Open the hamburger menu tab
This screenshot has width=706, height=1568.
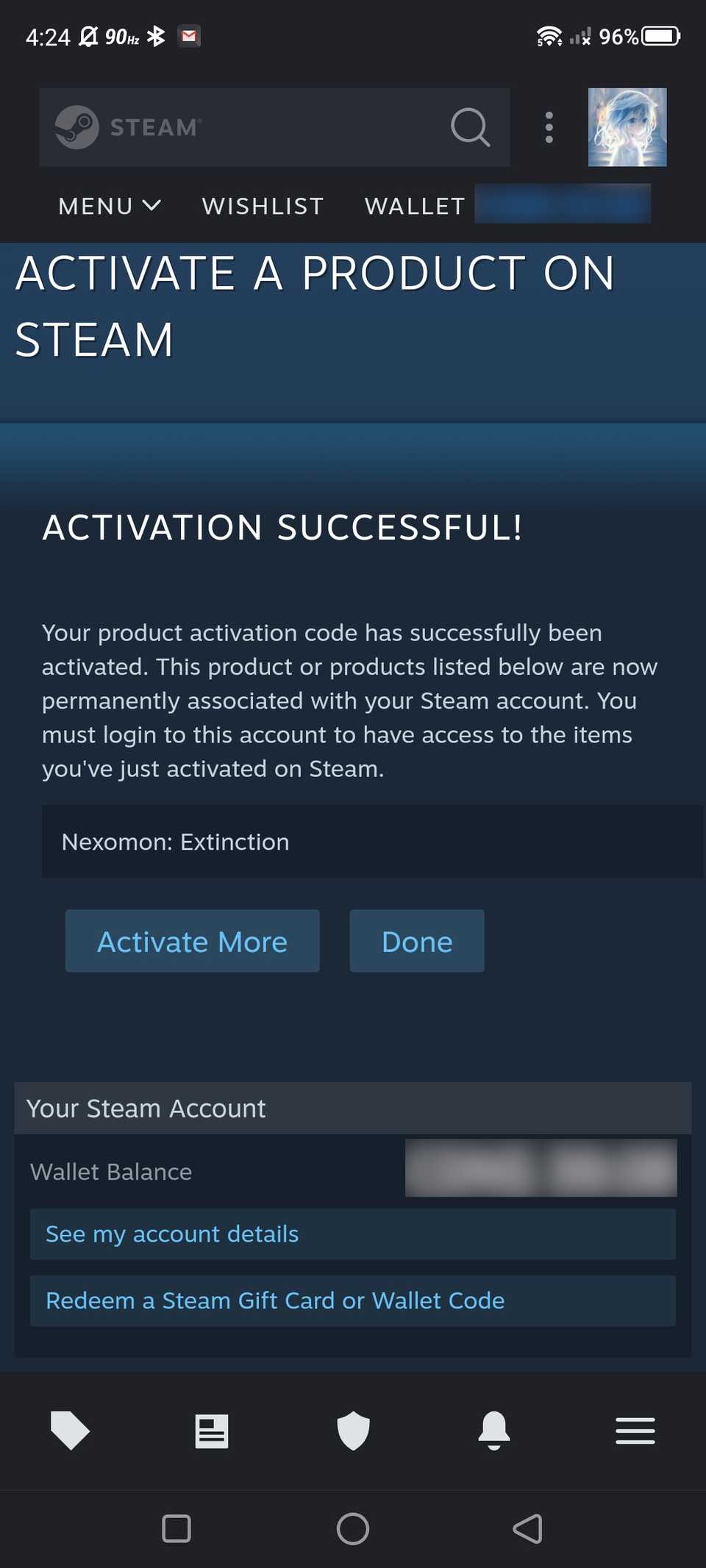[635, 1431]
